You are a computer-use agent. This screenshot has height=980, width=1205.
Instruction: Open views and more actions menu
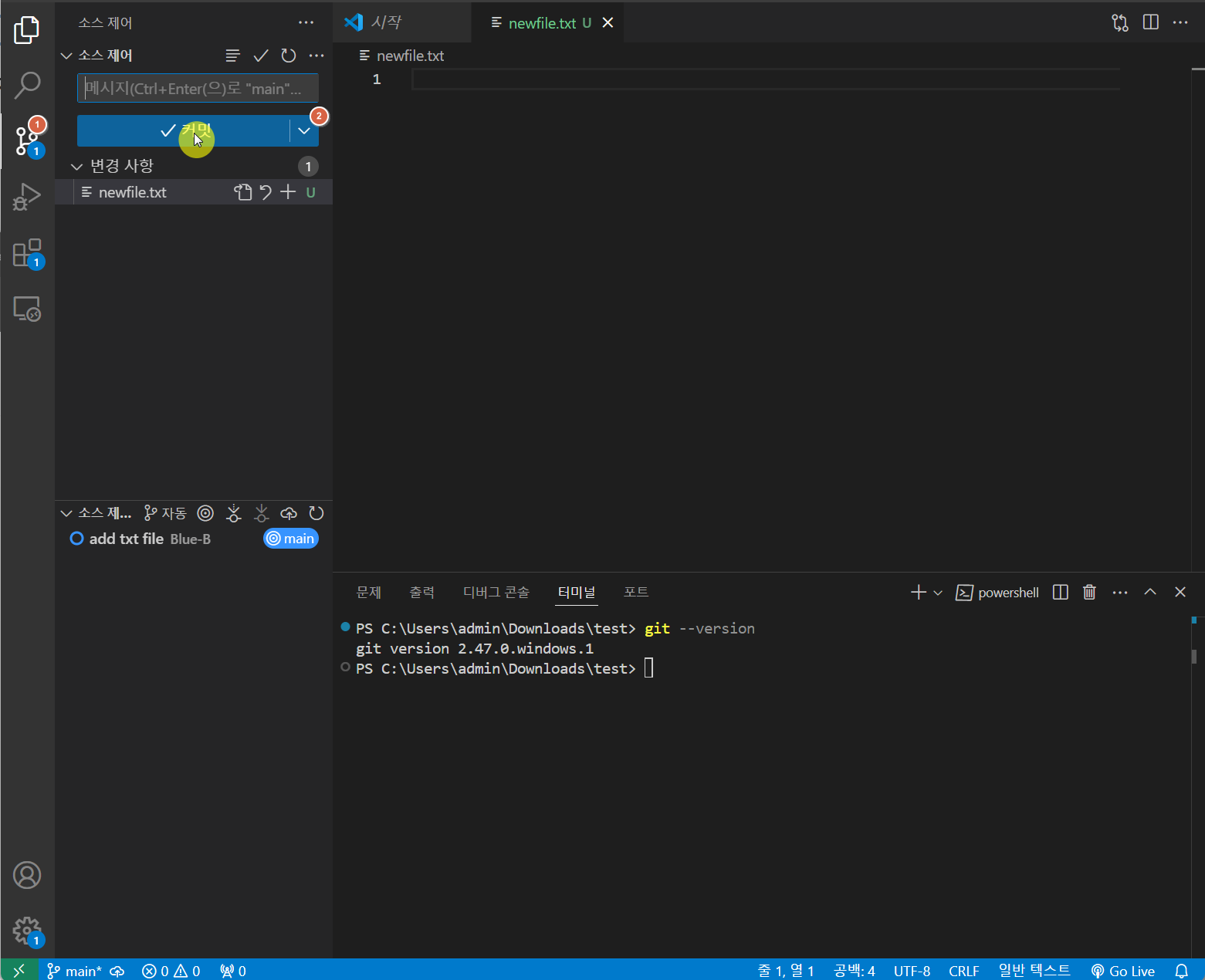coord(306,22)
